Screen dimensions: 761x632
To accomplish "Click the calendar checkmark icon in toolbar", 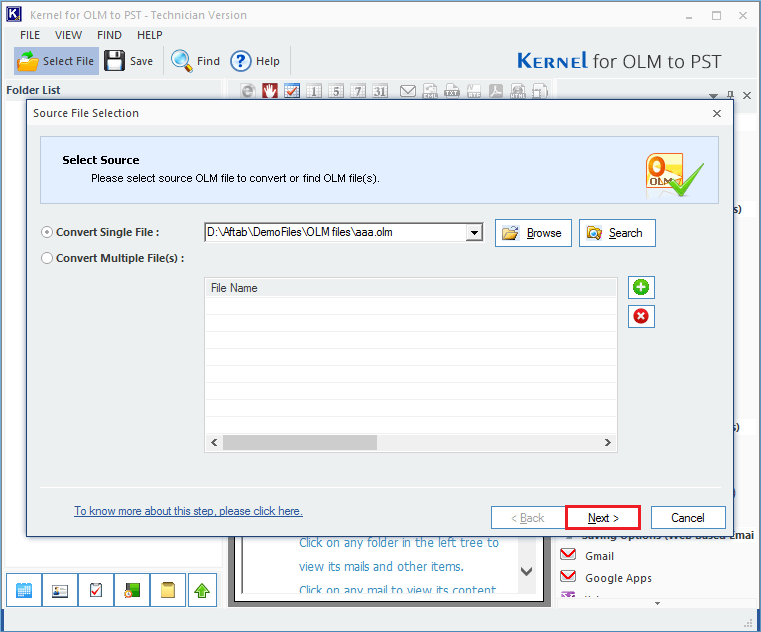I will click(292, 91).
